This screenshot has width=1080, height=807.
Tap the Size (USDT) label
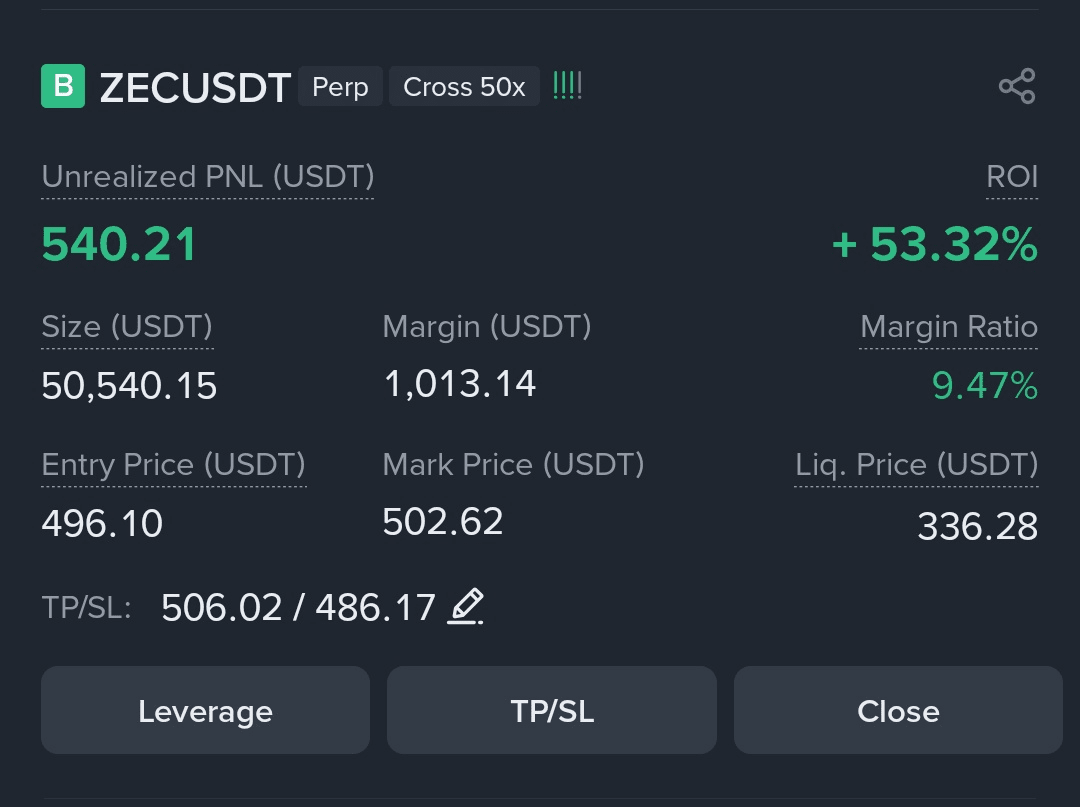point(127,327)
